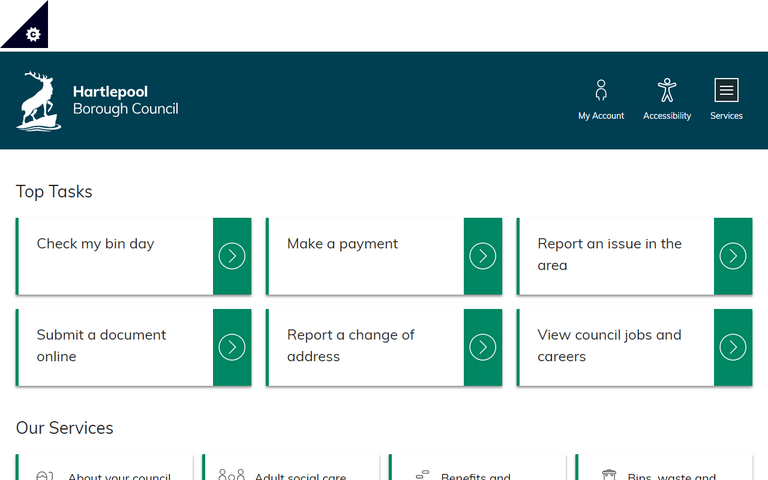Click Hartlepool Borough Council title text

125,100
